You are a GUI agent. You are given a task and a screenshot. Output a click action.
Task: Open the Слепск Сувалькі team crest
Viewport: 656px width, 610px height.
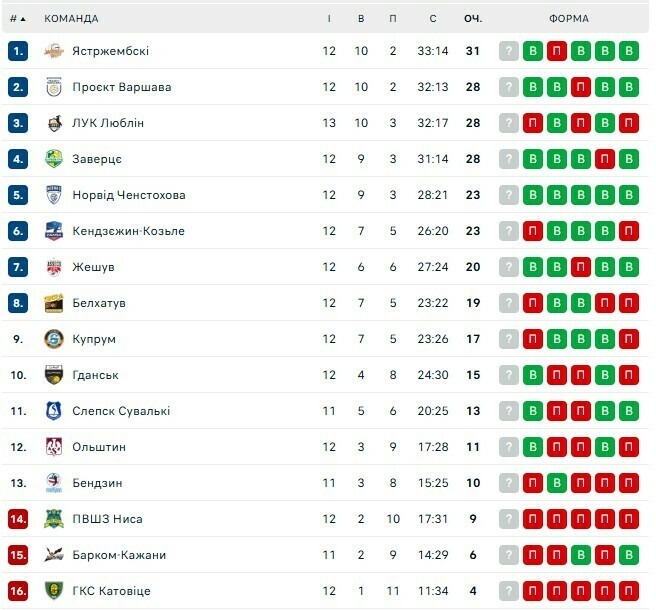point(54,411)
